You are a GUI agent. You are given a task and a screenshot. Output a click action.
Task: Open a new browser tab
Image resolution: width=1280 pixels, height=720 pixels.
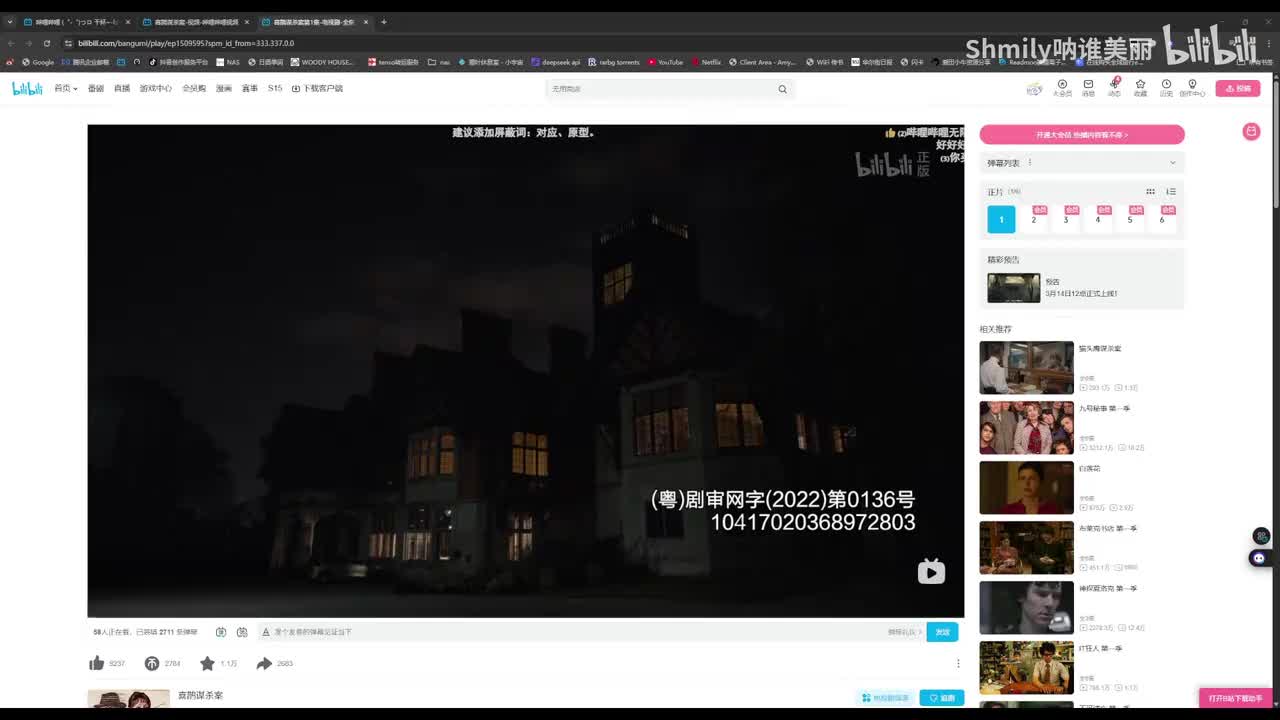[383, 22]
